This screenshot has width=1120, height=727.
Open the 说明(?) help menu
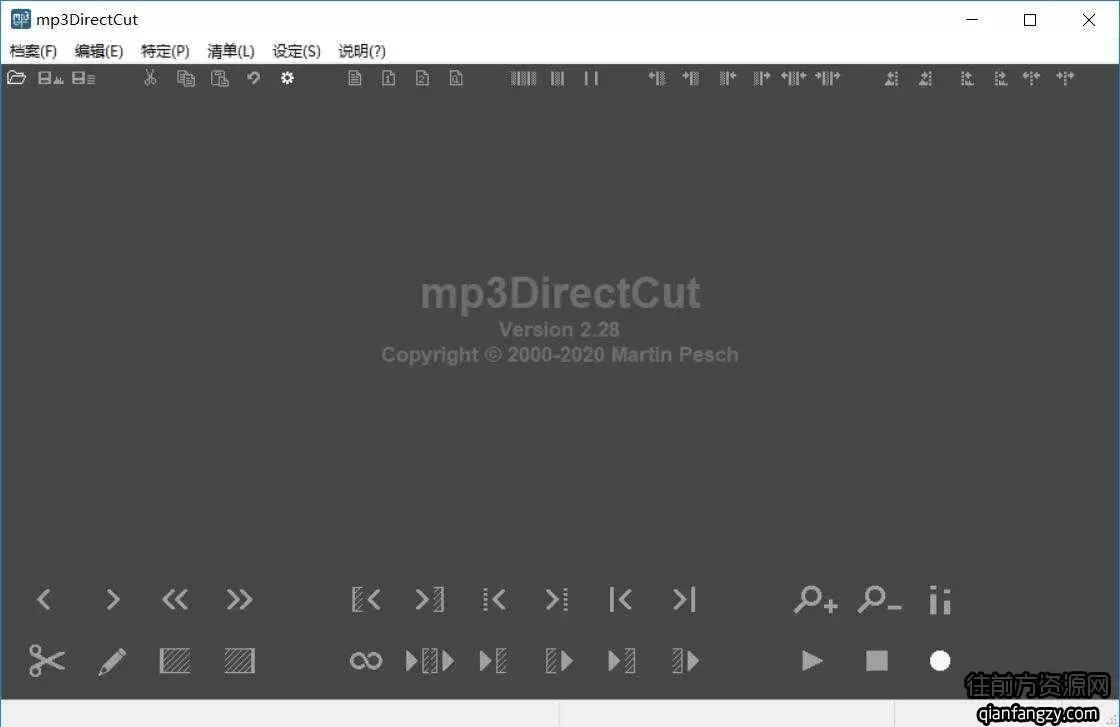362,51
